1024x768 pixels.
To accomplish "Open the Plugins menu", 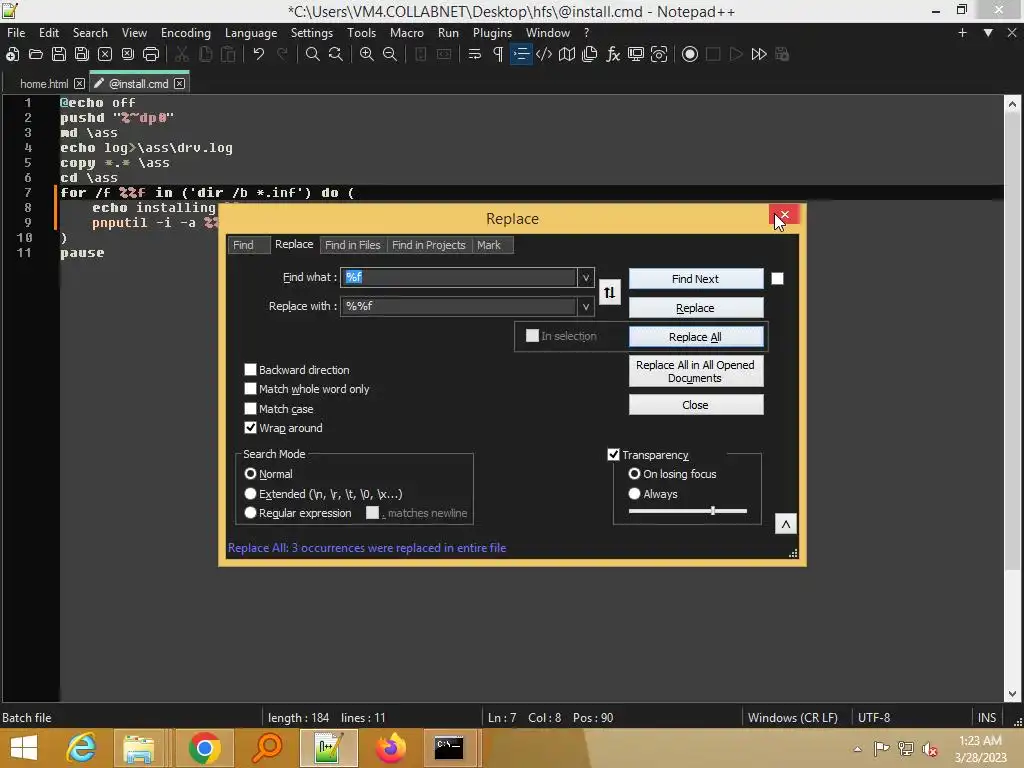I will (492, 33).
